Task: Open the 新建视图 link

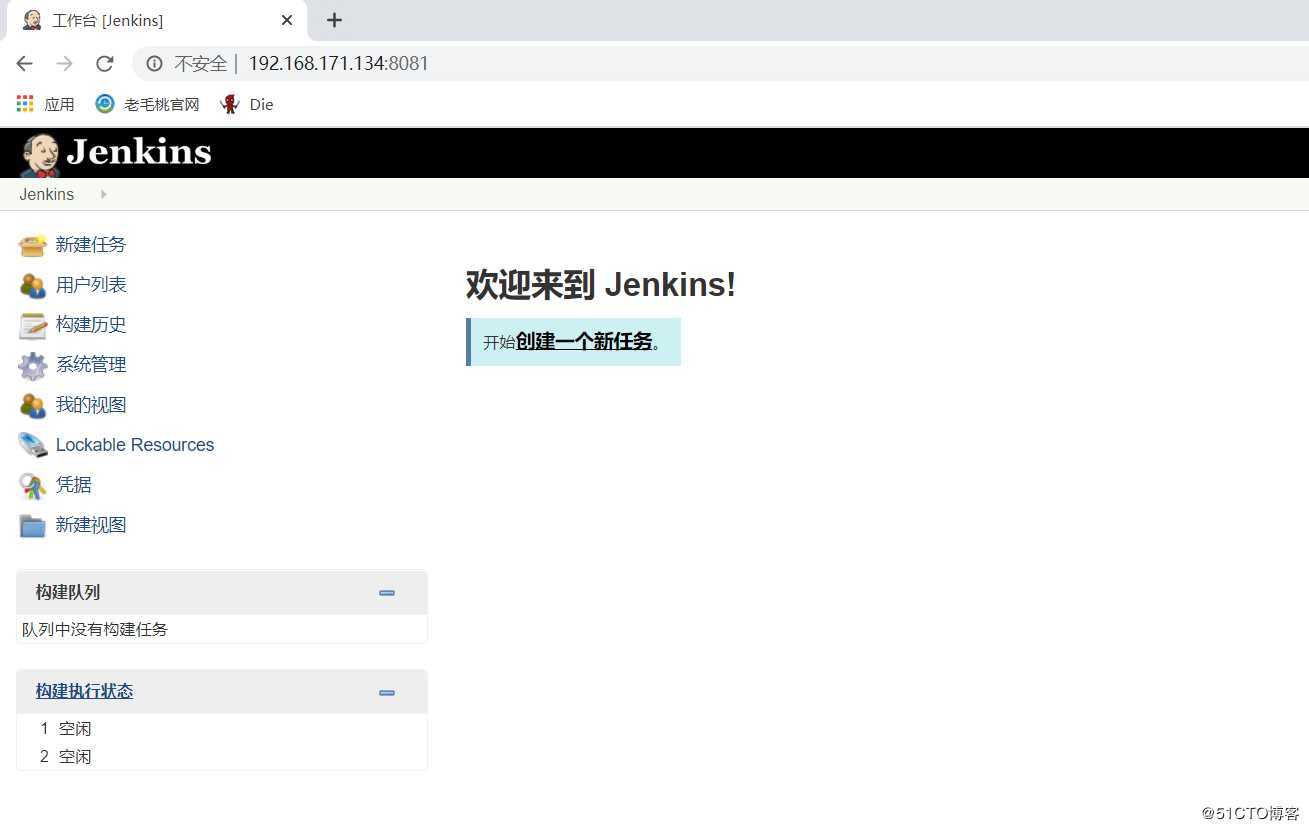Action: 91,525
